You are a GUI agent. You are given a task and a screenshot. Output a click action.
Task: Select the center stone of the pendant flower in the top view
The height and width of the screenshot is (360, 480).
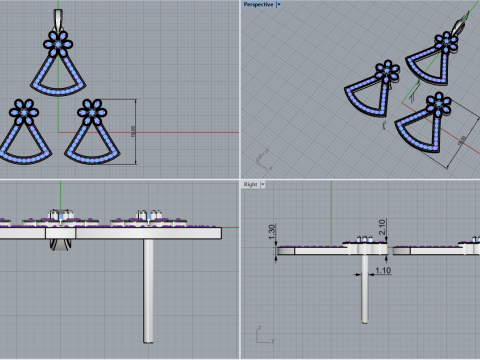(58, 44)
